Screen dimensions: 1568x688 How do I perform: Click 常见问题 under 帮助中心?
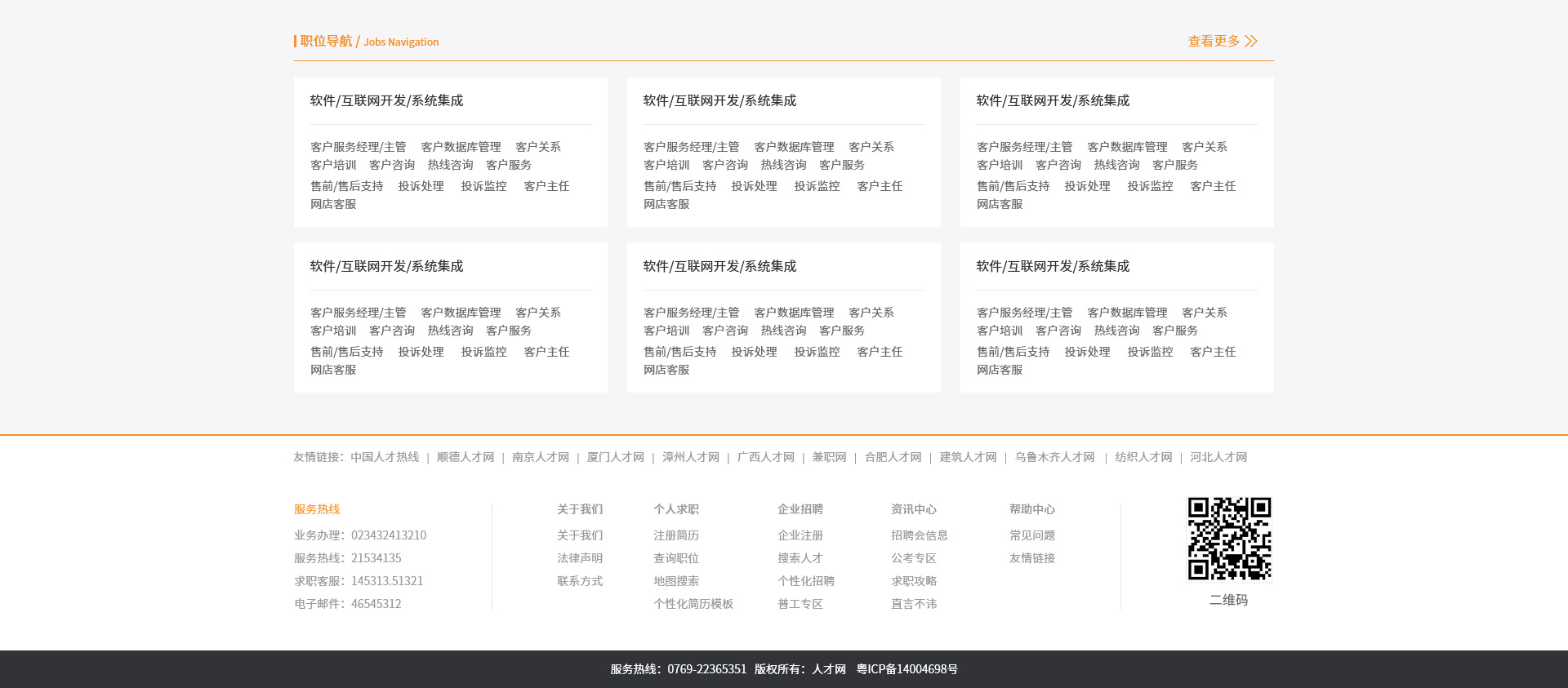[x=1032, y=536]
